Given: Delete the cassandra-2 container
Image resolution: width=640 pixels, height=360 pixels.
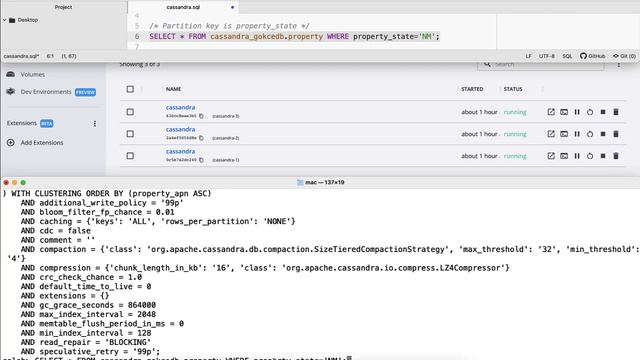Looking at the screenshot, I should pos(616,134).
